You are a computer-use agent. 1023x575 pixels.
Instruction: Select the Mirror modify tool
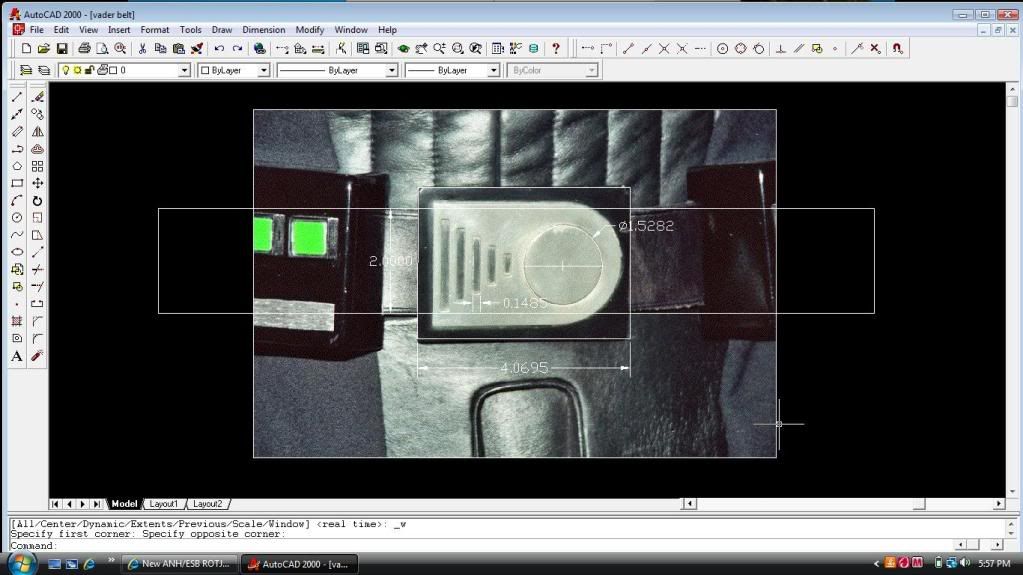(x=38, y=131)
